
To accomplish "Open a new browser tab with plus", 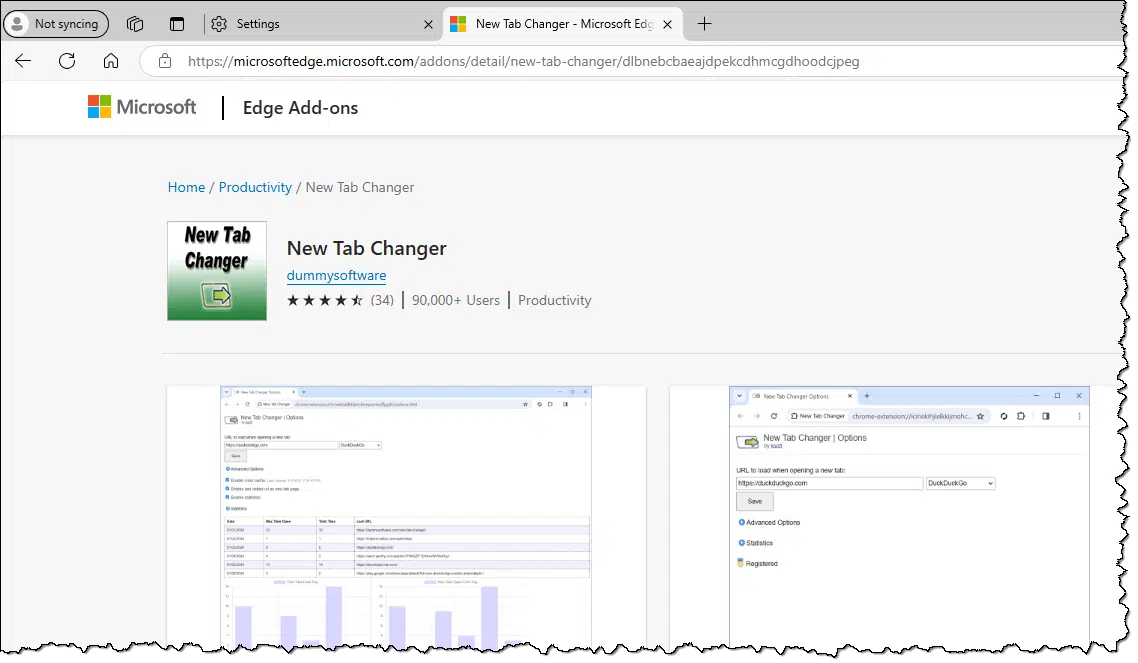I will coord(704,24).
